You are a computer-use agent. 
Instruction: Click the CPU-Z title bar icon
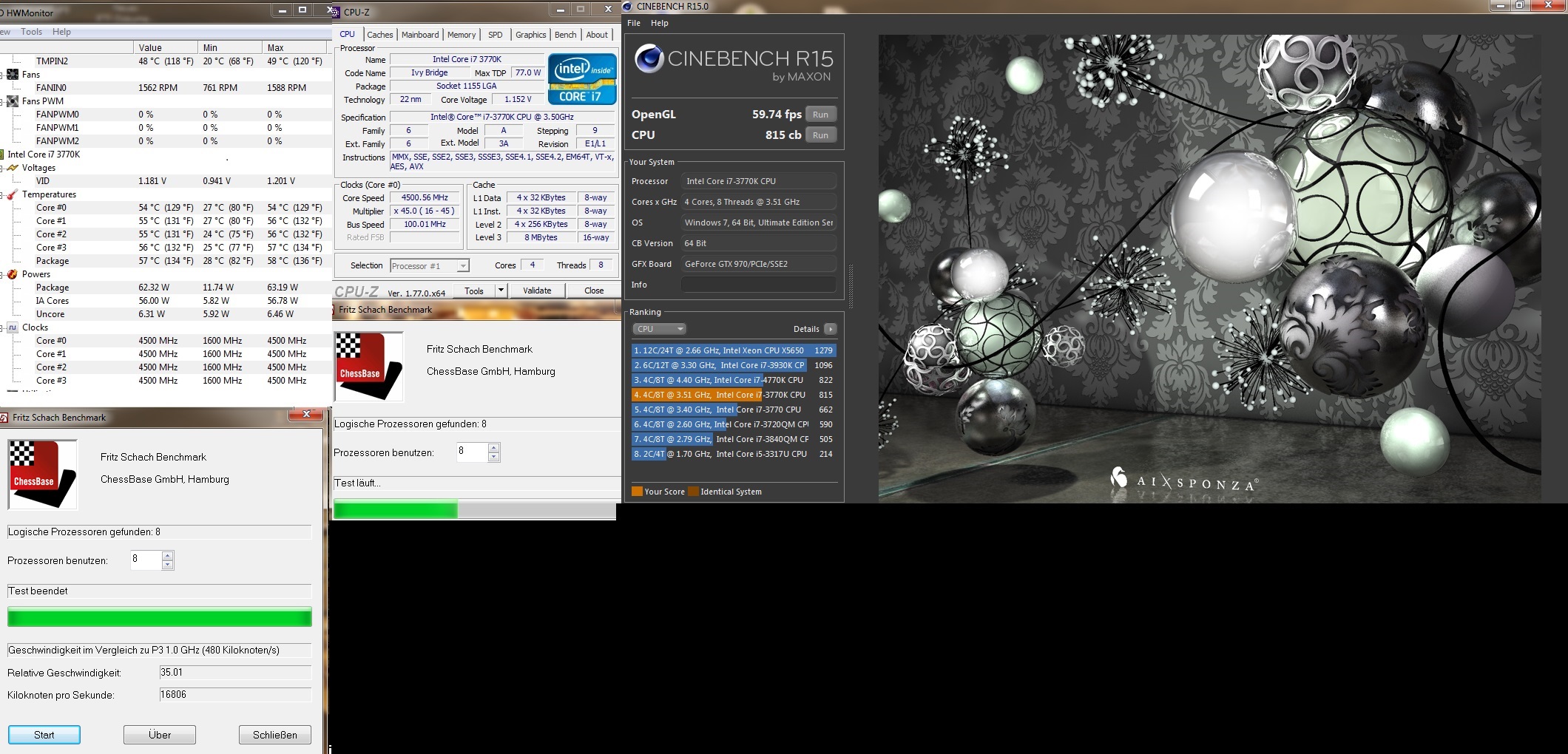point(336,12)
